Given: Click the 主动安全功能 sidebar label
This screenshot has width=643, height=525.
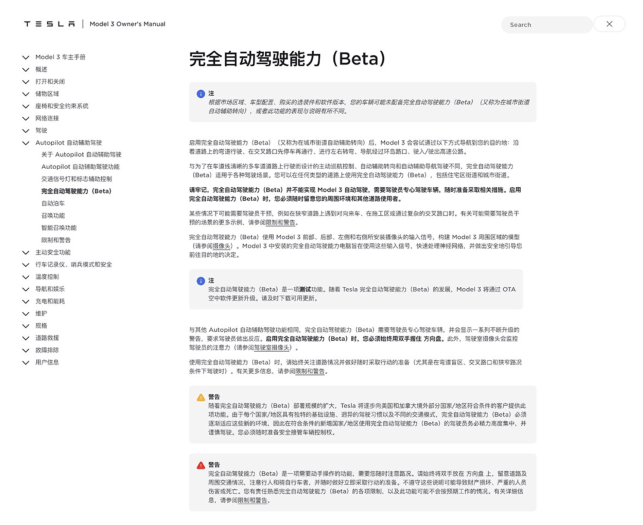Looking at the screenshot, I should 53,252.
